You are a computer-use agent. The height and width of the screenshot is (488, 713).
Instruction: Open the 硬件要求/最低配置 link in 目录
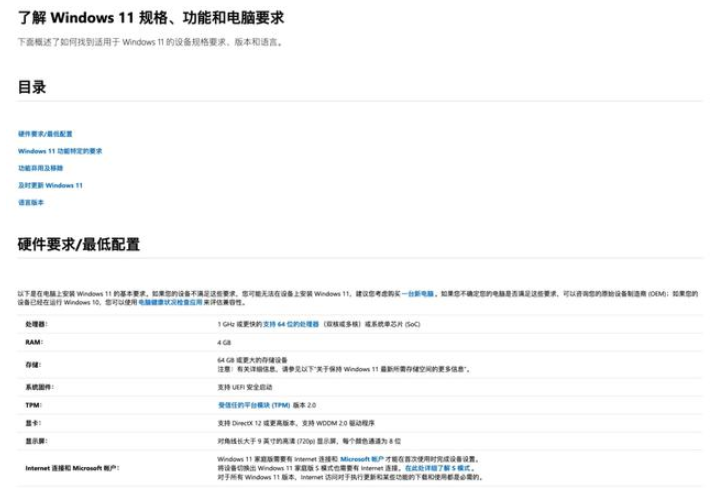(x=45, y=134)
